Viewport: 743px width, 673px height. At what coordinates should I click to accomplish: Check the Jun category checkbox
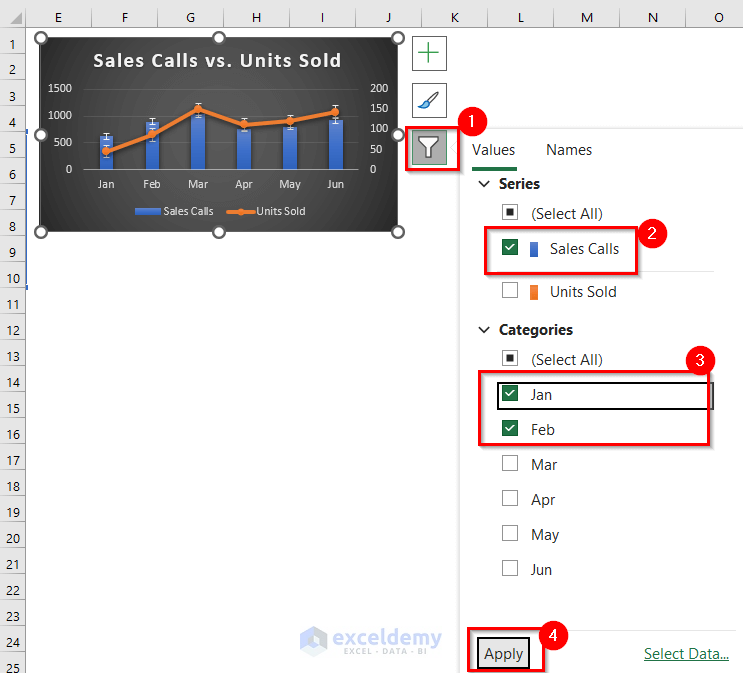(x=510, y=568)
